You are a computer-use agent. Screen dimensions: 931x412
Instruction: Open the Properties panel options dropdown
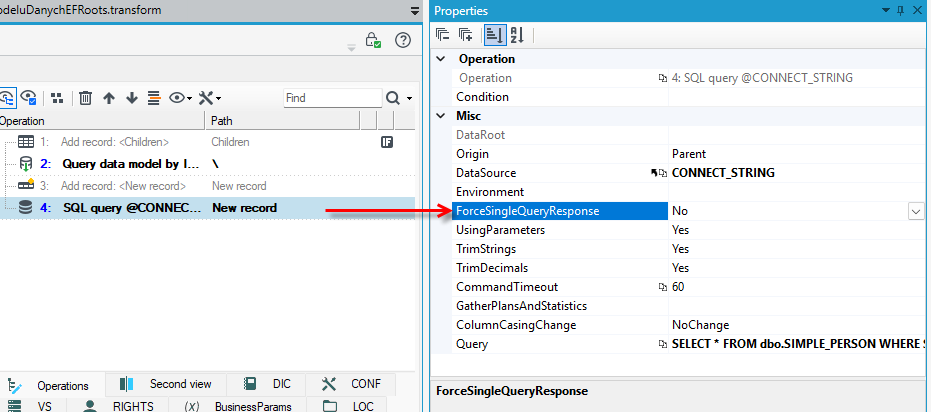(x=886, y=11)
